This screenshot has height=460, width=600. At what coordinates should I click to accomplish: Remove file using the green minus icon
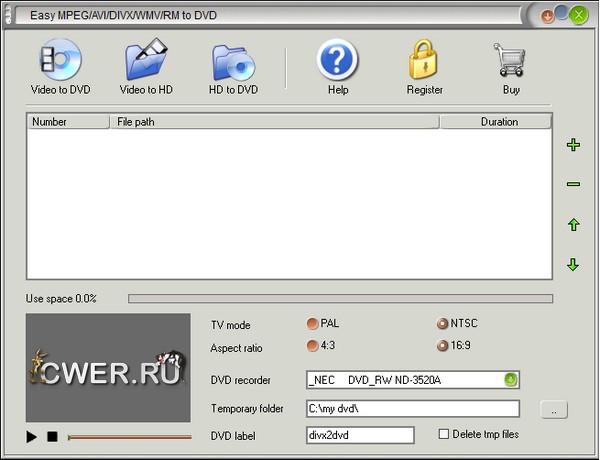(573, 184)
